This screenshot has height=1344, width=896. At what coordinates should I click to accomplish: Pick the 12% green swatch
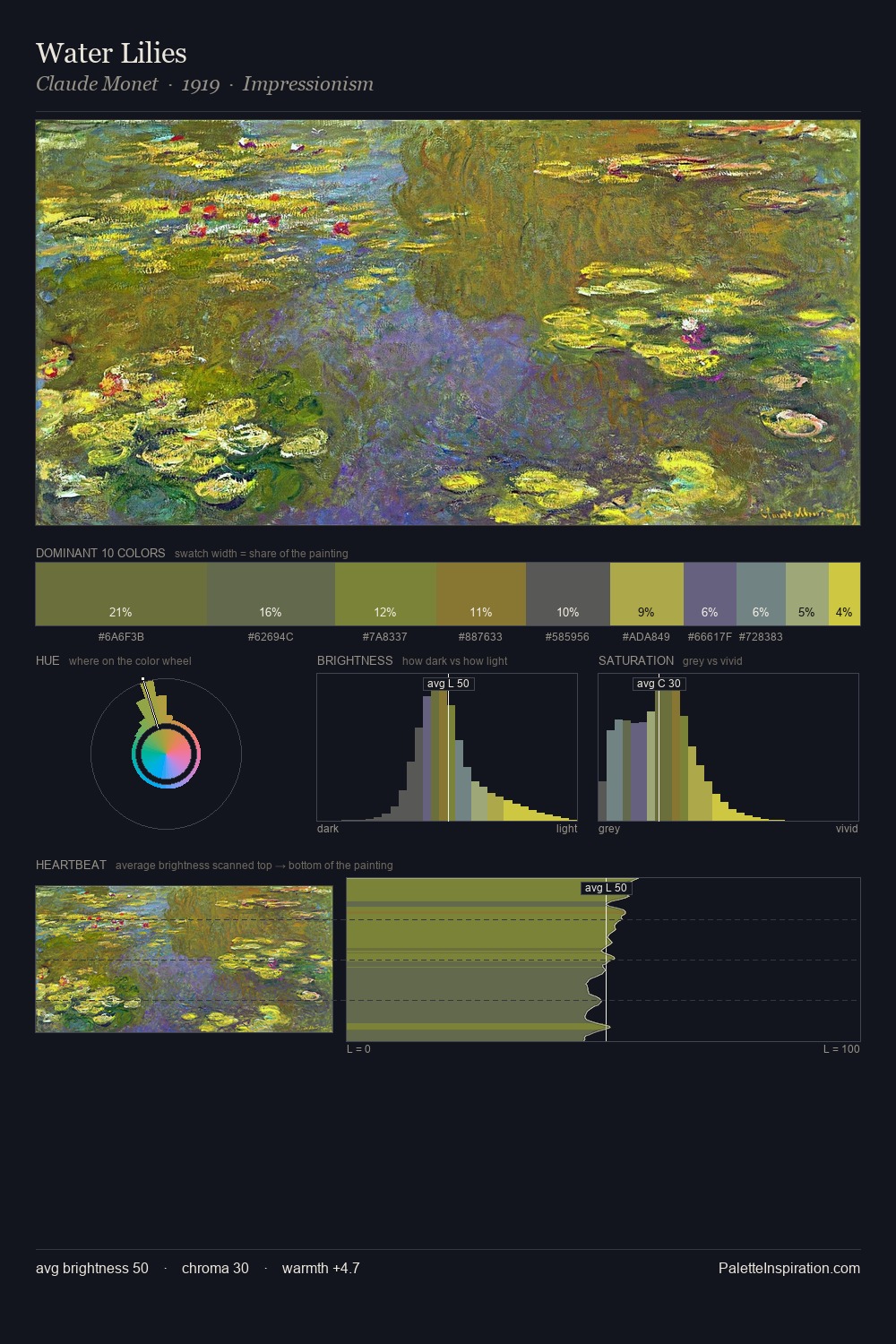(x=385, y=594)
